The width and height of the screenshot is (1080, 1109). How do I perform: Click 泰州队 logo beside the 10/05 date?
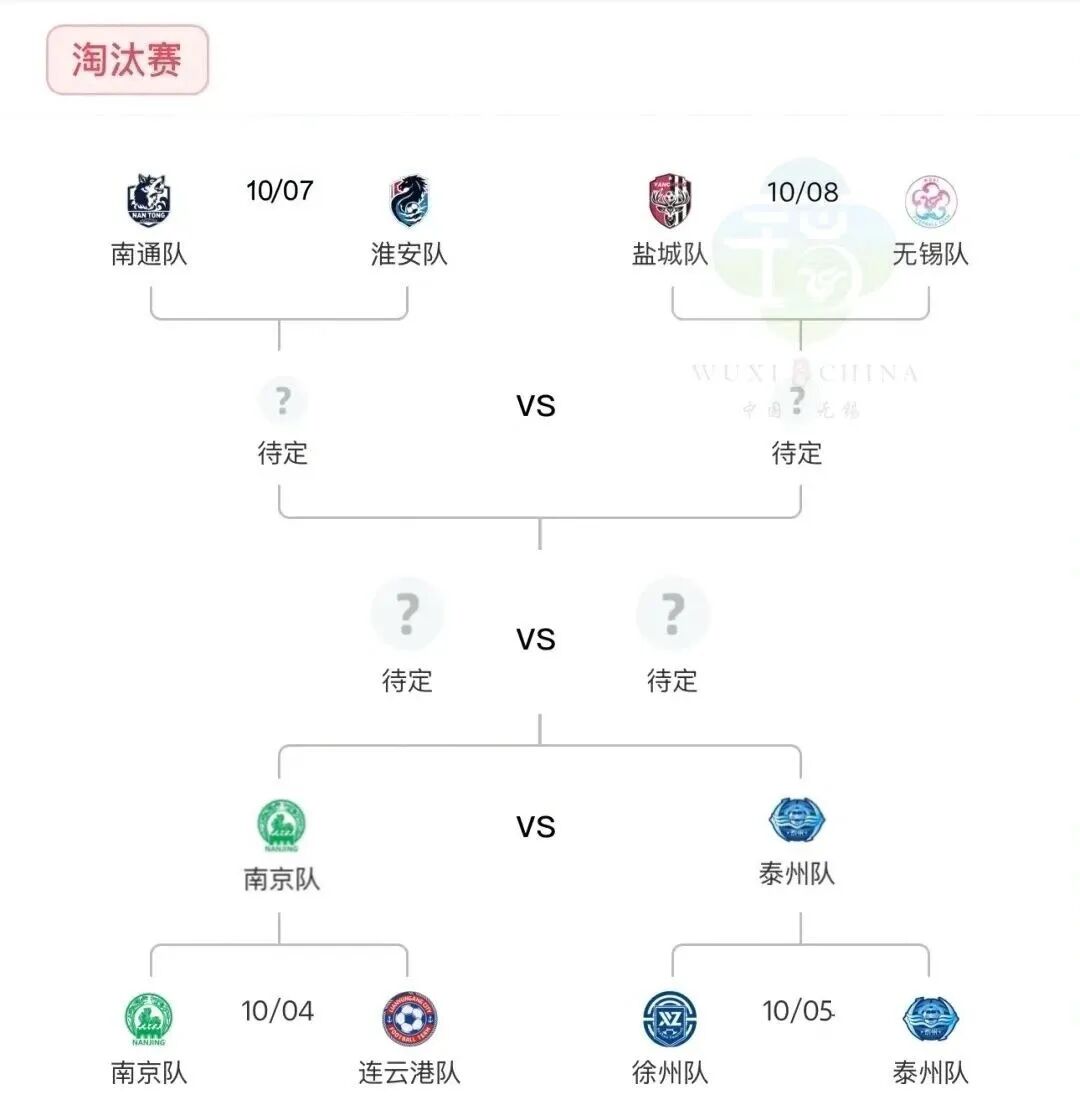(930, 1019)
